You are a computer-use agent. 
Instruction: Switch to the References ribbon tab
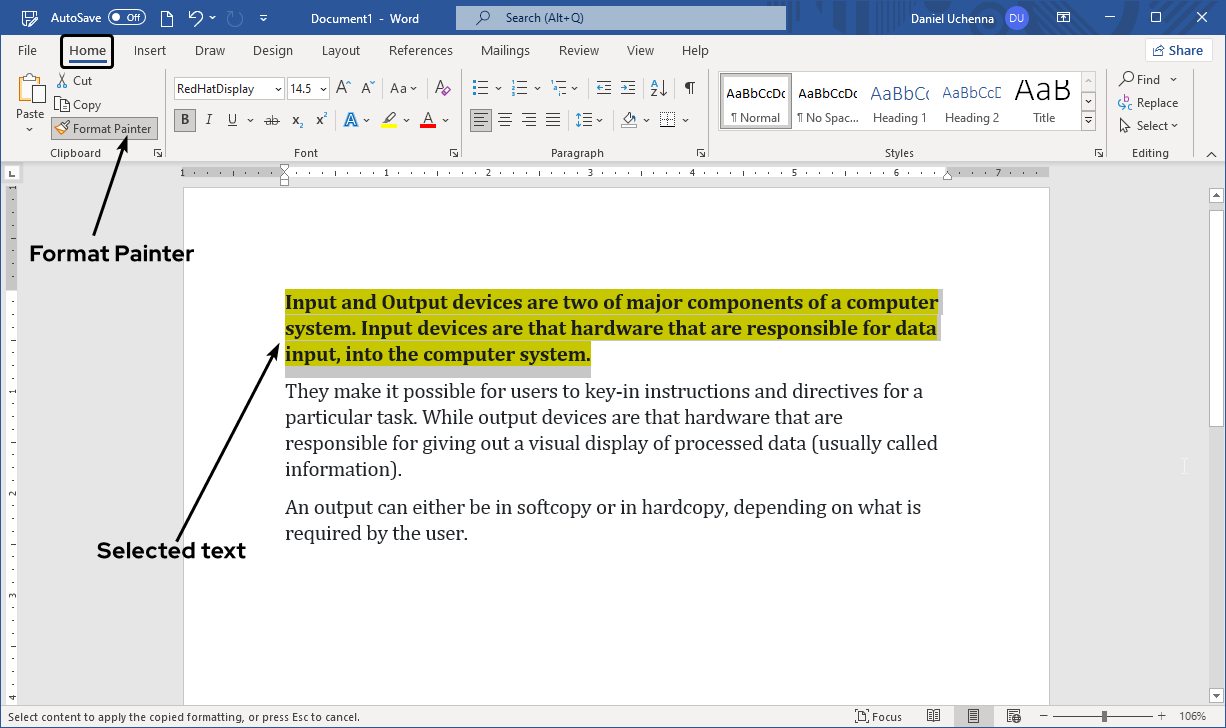pyautogui.click(x=420, y=50)
